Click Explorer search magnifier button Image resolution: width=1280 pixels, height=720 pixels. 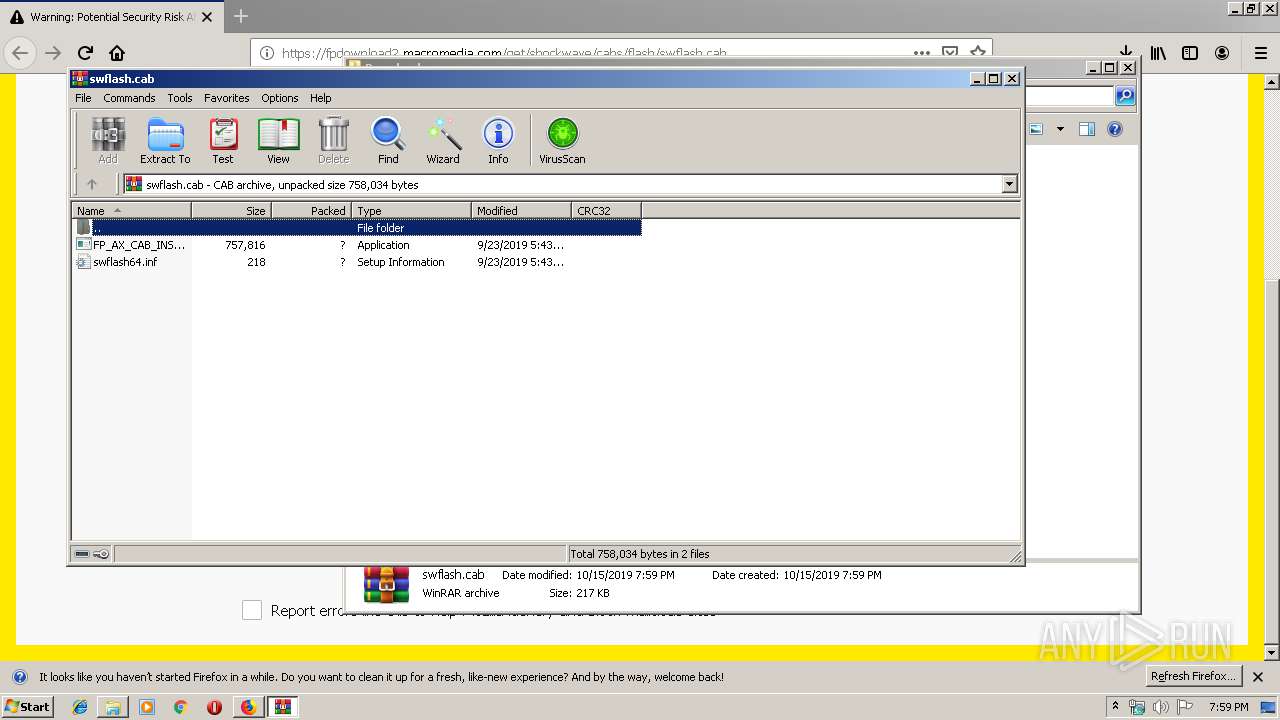[x=1125, y=96]
